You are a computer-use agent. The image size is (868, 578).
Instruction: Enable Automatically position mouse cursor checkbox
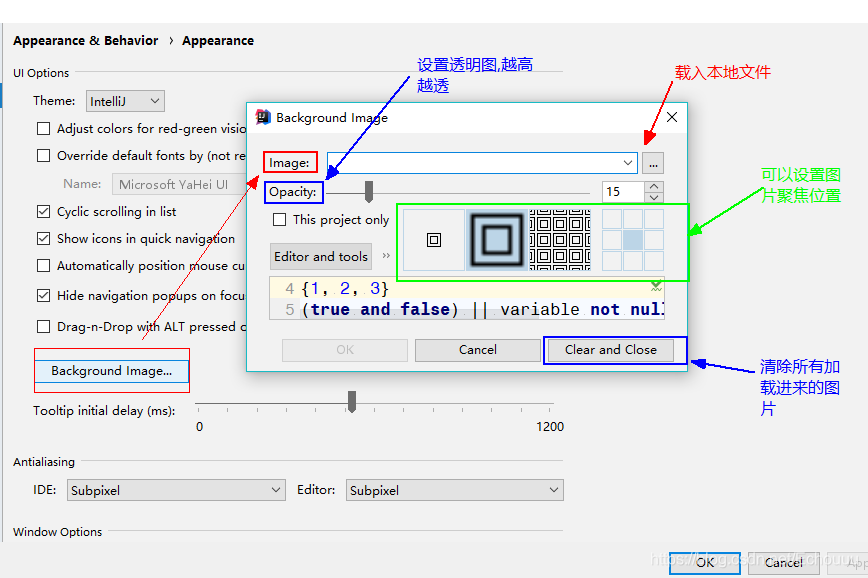(43, 266)
